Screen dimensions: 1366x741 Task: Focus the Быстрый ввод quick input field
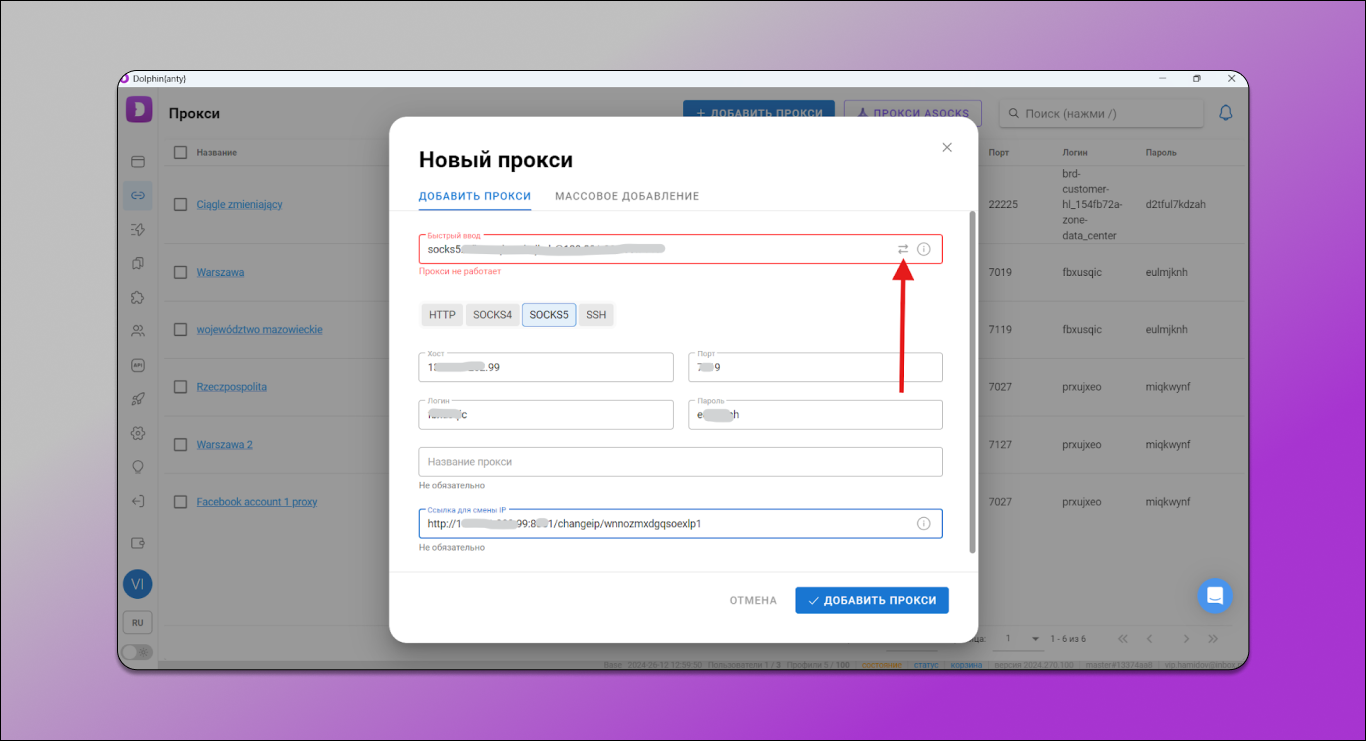tap(680, 249)
